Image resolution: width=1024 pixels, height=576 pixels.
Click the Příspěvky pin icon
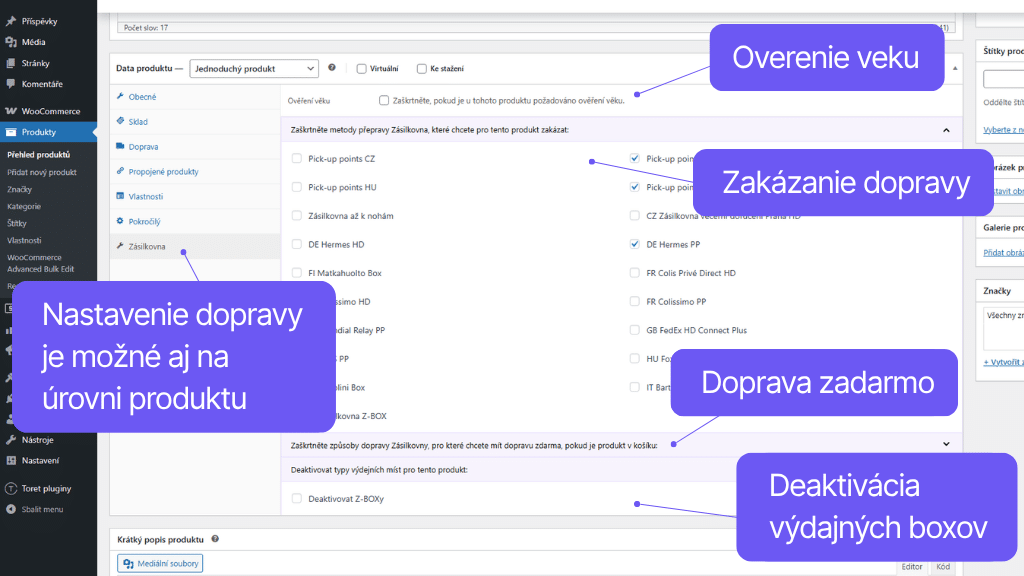(x=10, y=22)
